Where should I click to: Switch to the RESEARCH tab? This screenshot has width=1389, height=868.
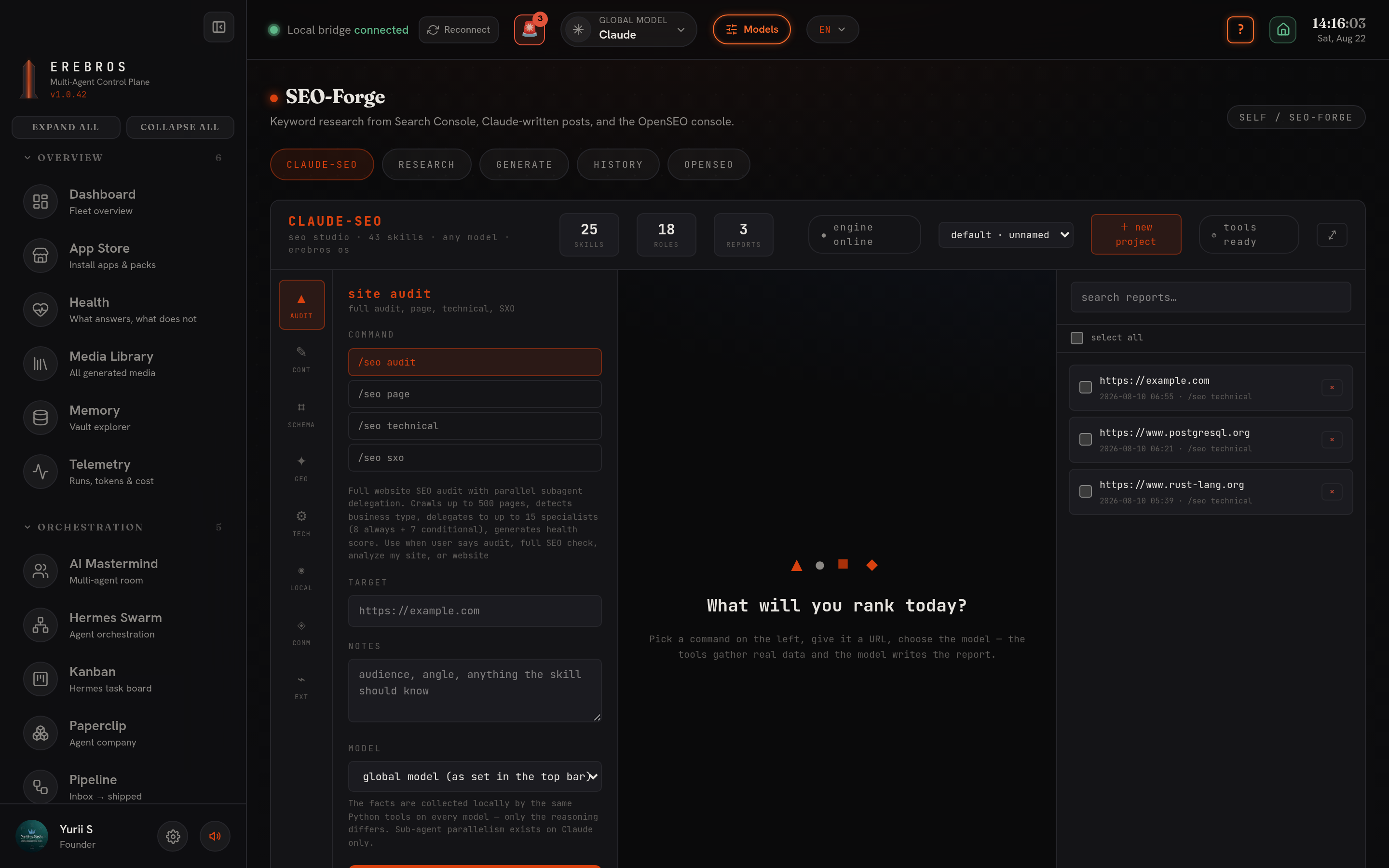pos(426,165)
